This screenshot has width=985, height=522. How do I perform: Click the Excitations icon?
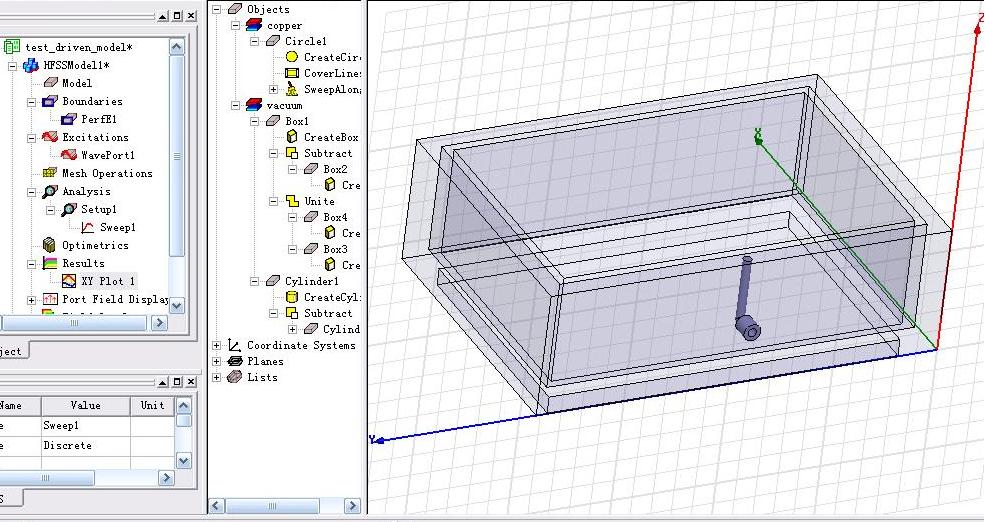coord(50,137)
